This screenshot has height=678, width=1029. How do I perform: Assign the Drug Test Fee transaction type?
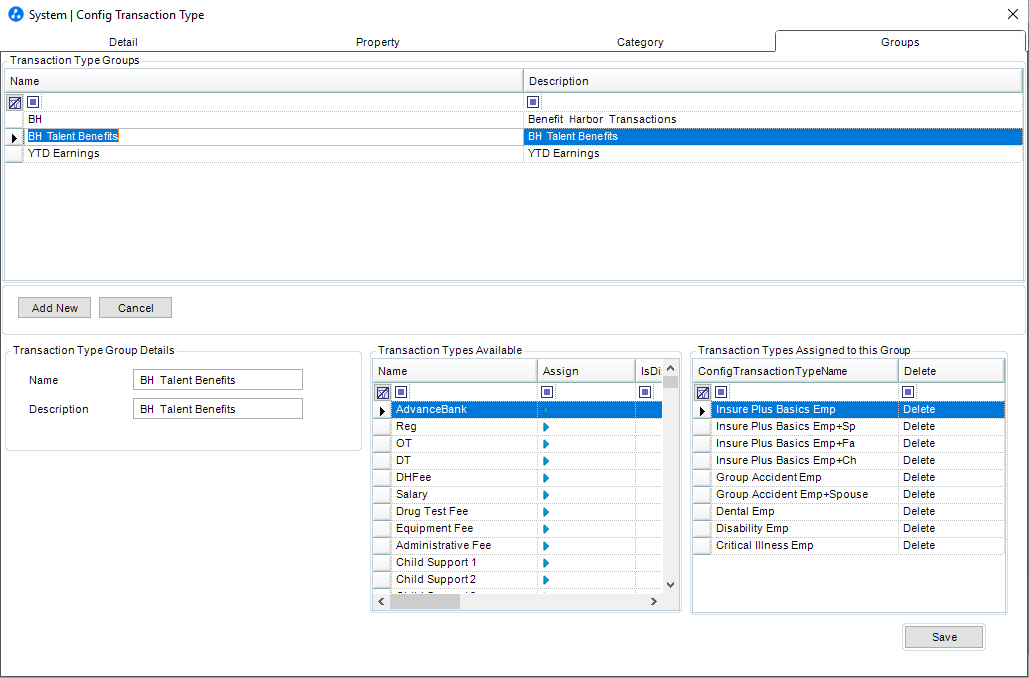pos(546,512)
